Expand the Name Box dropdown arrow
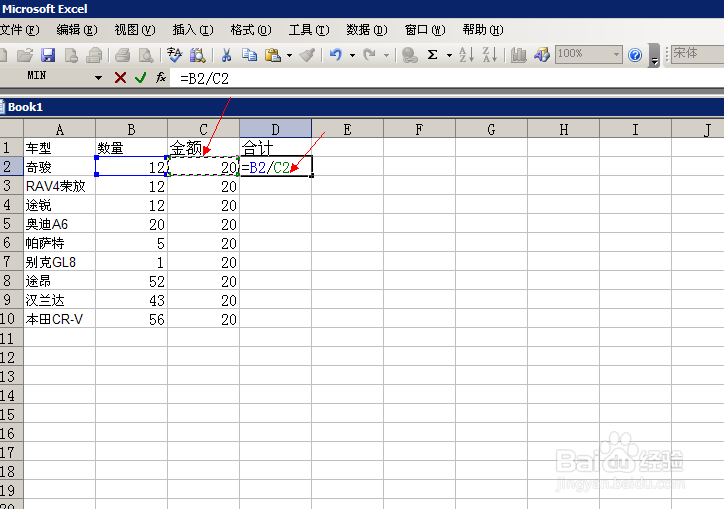Image resolution: width=724 pixels, height=509 pixels. (x=98, y=78)
